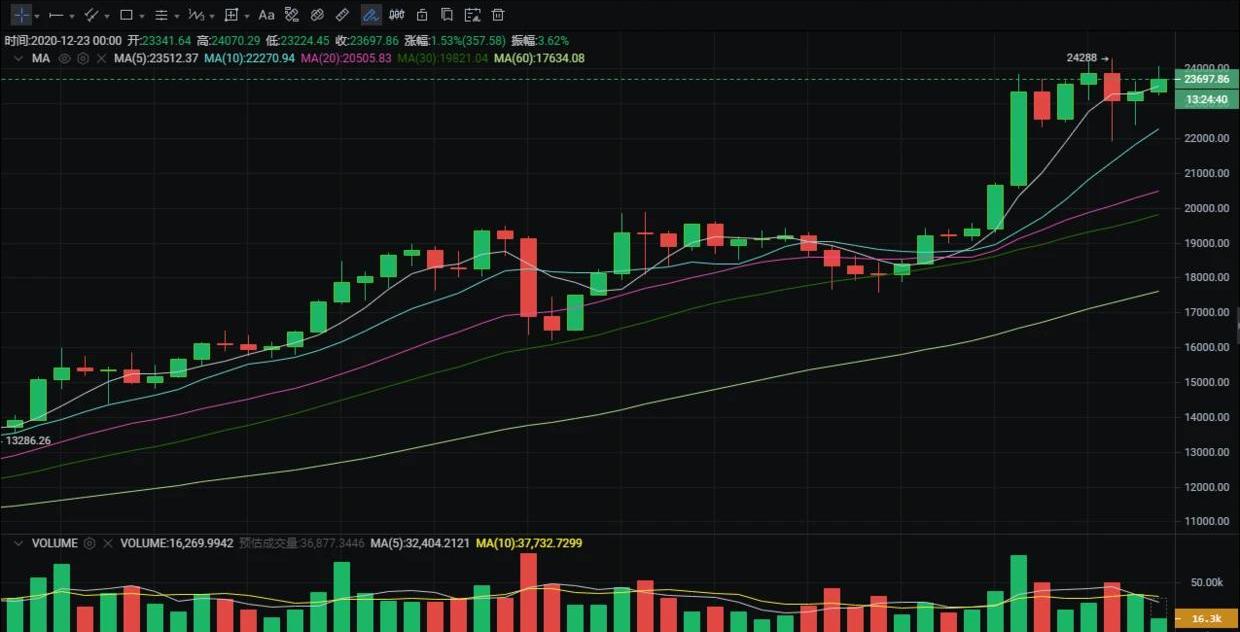Click the lock drawings icon
The width and height of the screenshot is (1240, 632).
[422, 15]
